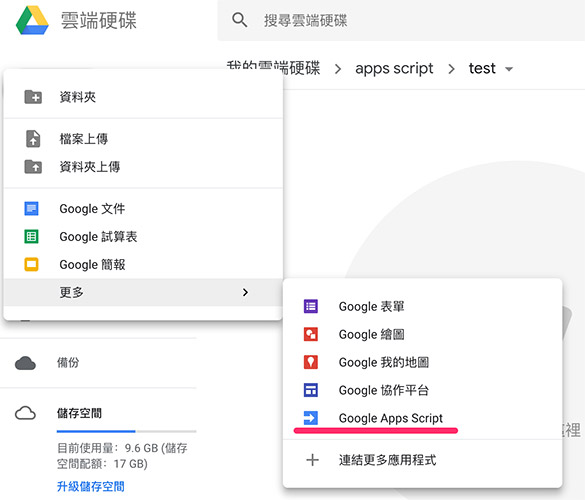The width and height of the screenshot is (585, 500).
Task: Create a new Google 簡報
Action: pyautogui.click(x=143, y=265)
